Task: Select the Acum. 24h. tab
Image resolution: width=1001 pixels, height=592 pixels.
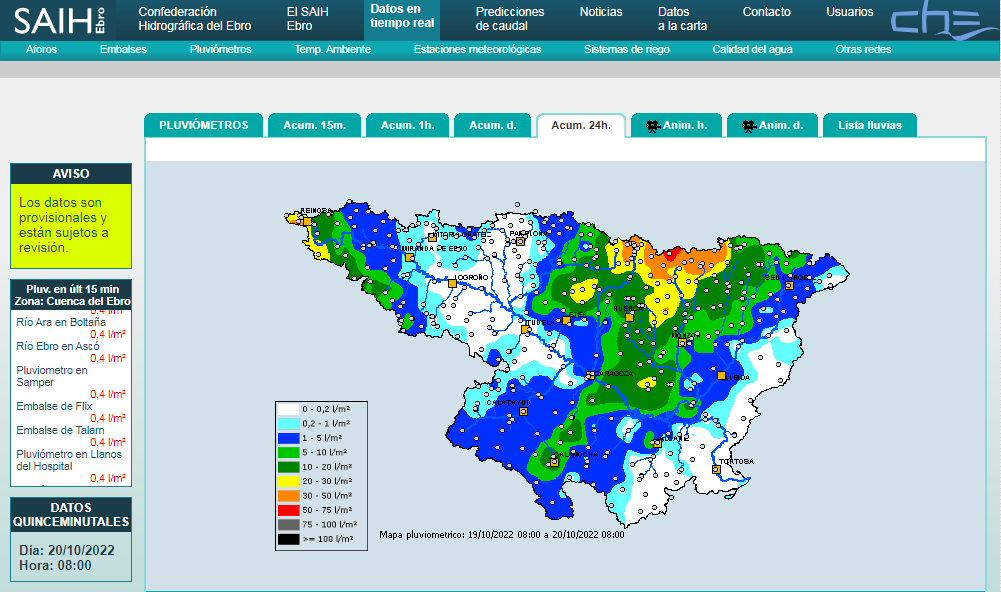Action: [x=581, y=125]
